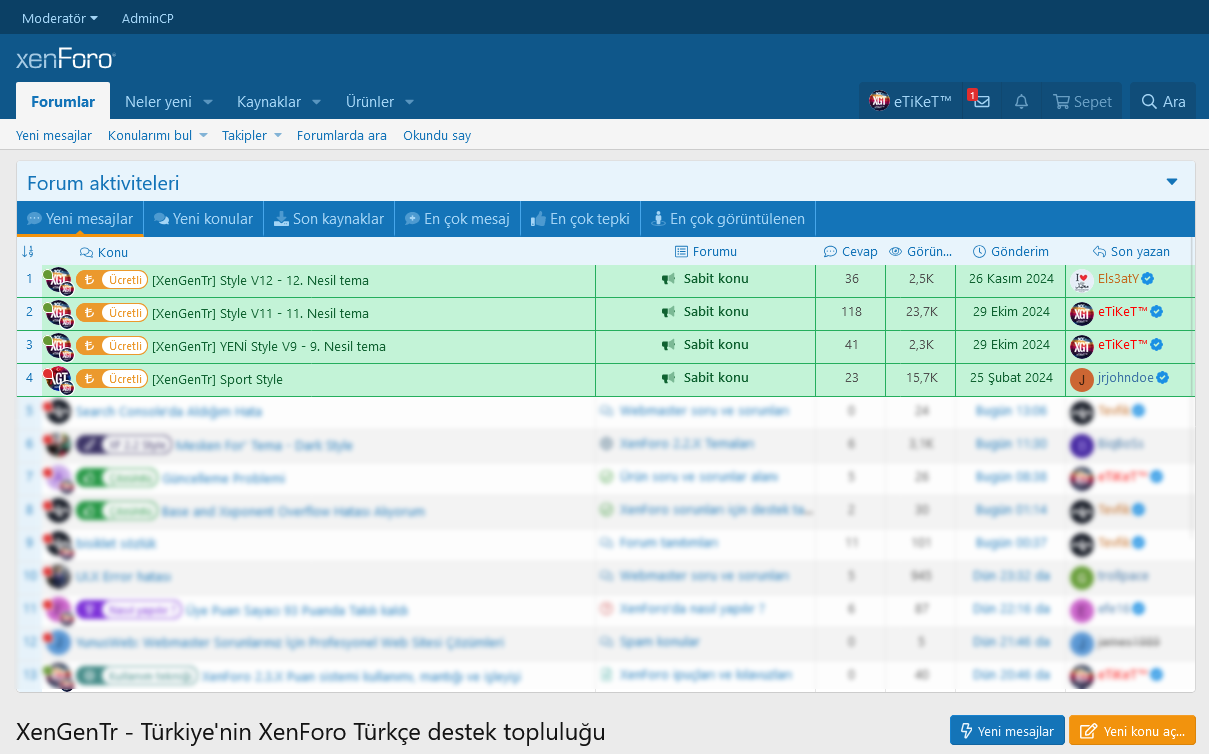Switch to the Yeni konular tab
1209x754 pixels.
click(x=204, y=219)
